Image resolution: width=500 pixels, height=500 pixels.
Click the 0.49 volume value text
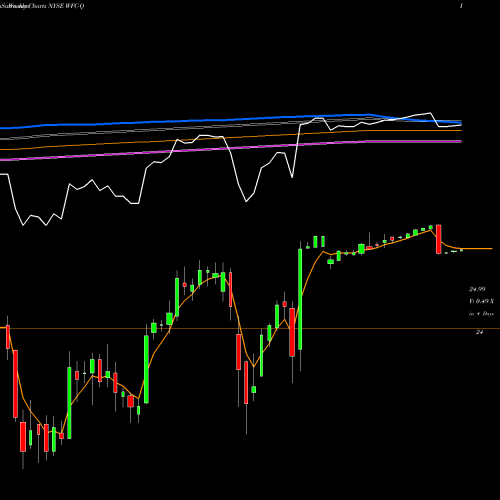[x=482, y=301]
